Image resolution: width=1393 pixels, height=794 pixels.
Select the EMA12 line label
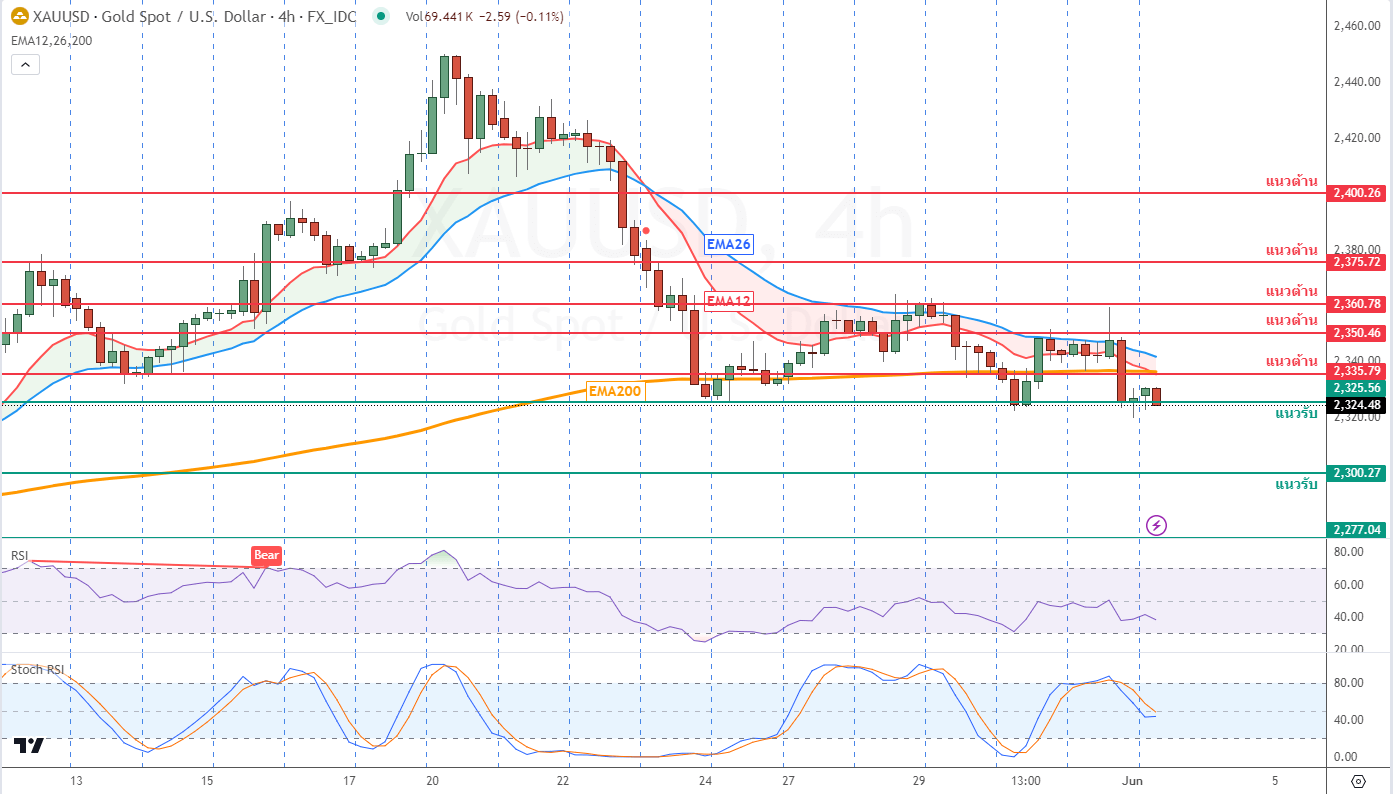[x=728, y=300]
